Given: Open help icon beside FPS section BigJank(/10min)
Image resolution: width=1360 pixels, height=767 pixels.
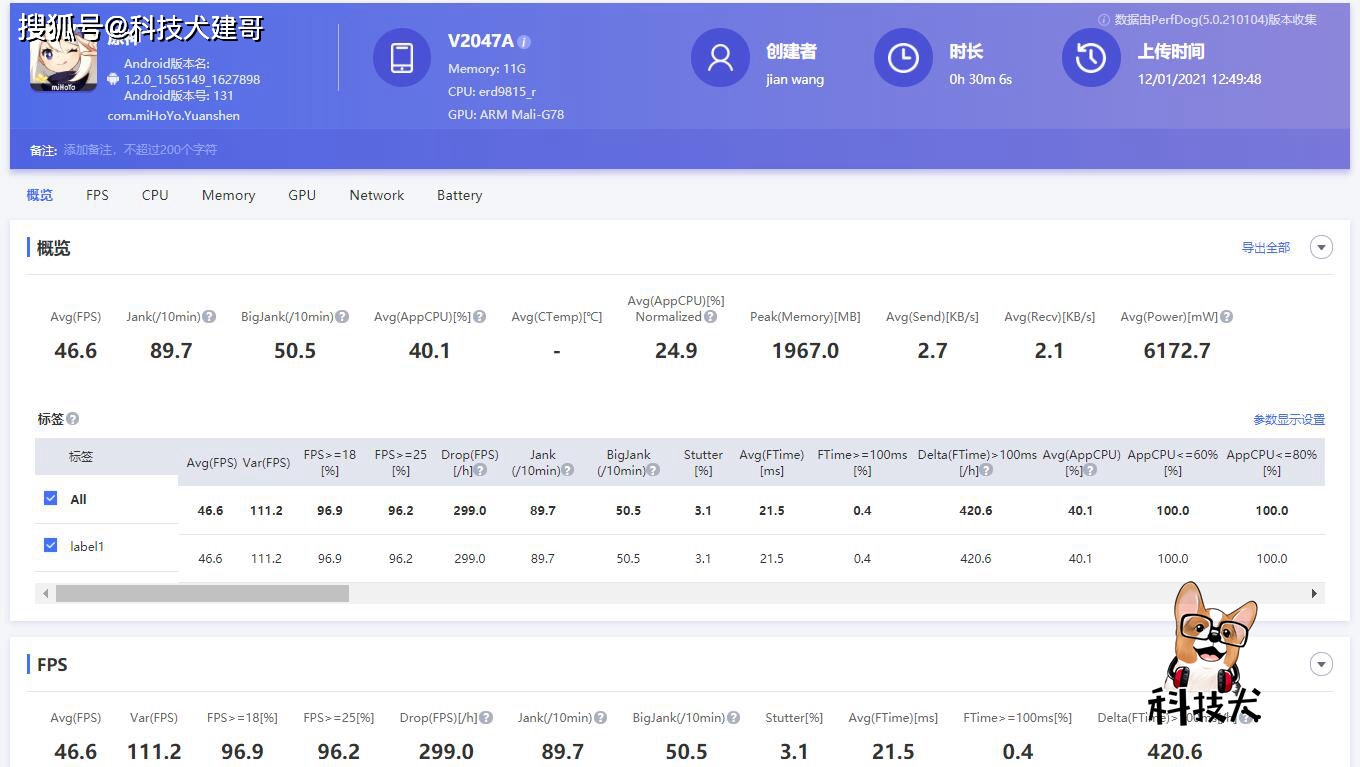Looking at the screenshot, I should tap(733, 718).
